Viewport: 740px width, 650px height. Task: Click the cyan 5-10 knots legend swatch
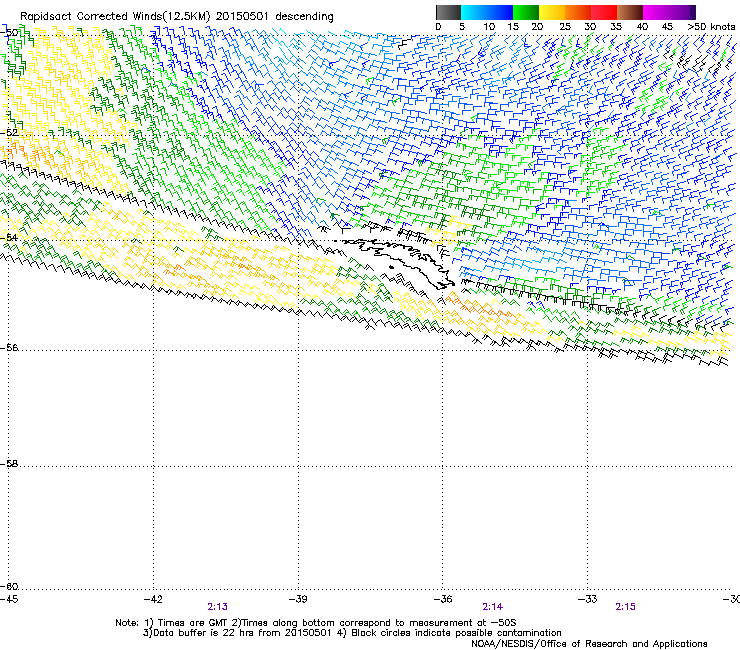(x=474, y=12)
